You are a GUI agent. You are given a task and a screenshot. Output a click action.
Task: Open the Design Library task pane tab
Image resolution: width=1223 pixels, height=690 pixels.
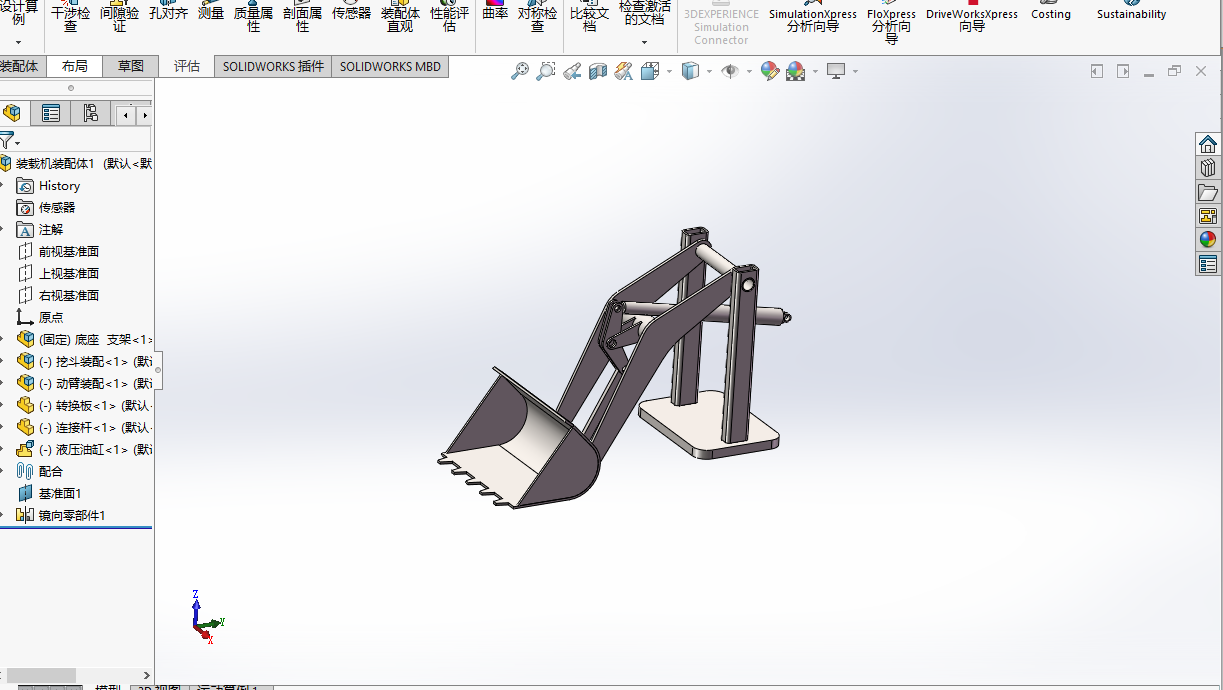coord(1208,168)
